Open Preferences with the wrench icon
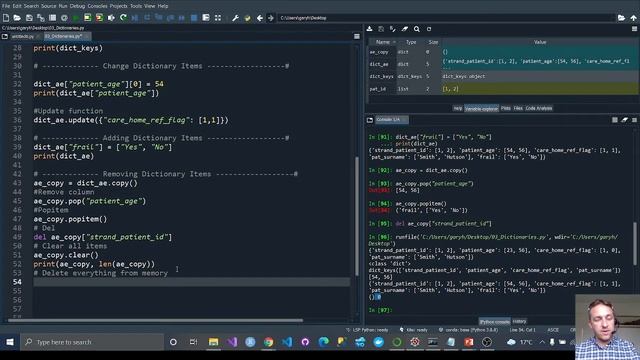 236,18
